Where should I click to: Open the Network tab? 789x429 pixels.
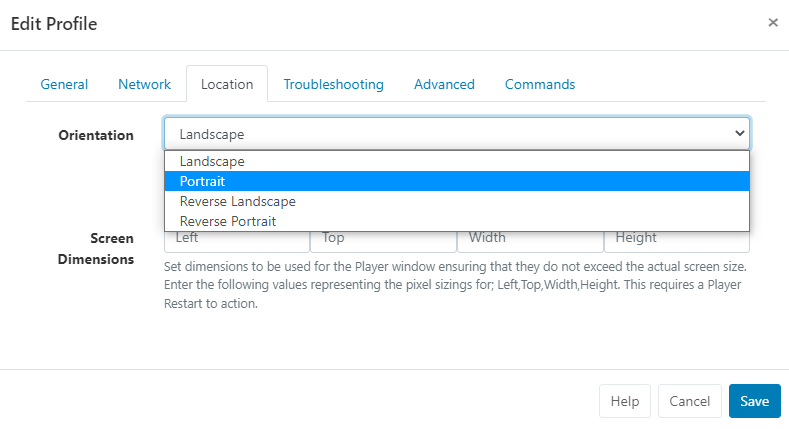[x=145, y=84]
